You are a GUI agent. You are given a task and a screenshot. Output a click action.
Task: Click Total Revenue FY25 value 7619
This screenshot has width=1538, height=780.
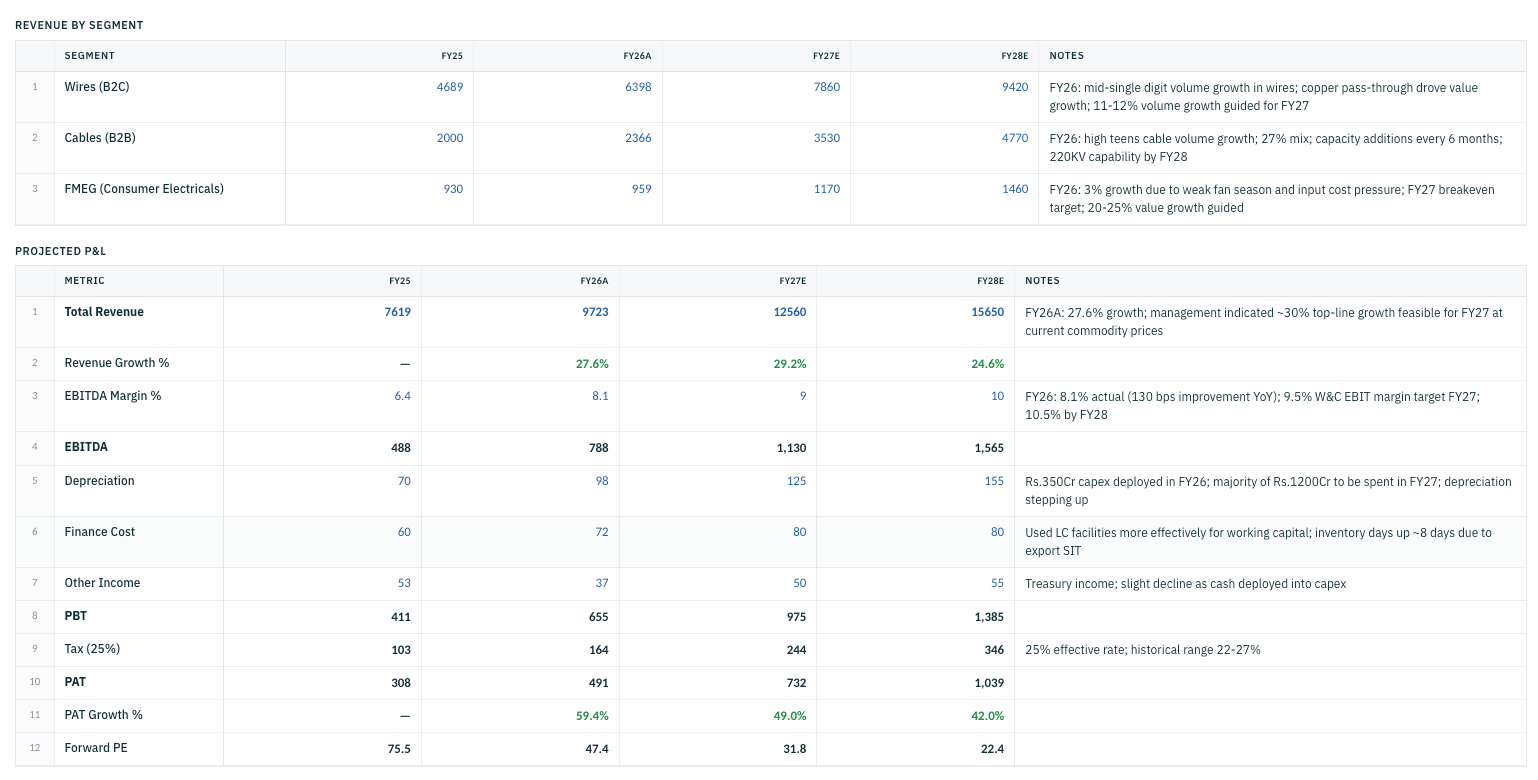(397, 312)
